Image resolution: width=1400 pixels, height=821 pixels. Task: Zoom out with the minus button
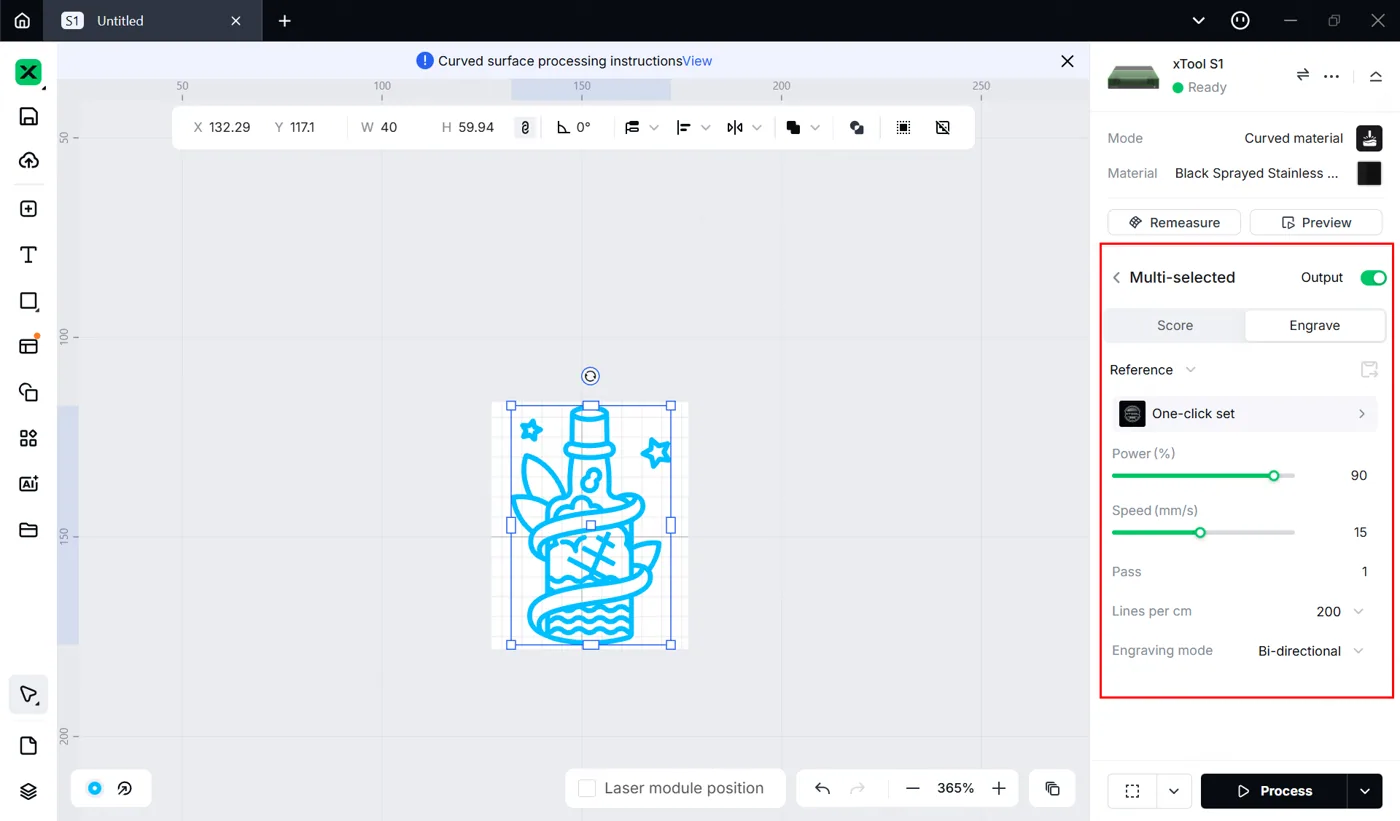pyautogui.click(x=912, y=788)
